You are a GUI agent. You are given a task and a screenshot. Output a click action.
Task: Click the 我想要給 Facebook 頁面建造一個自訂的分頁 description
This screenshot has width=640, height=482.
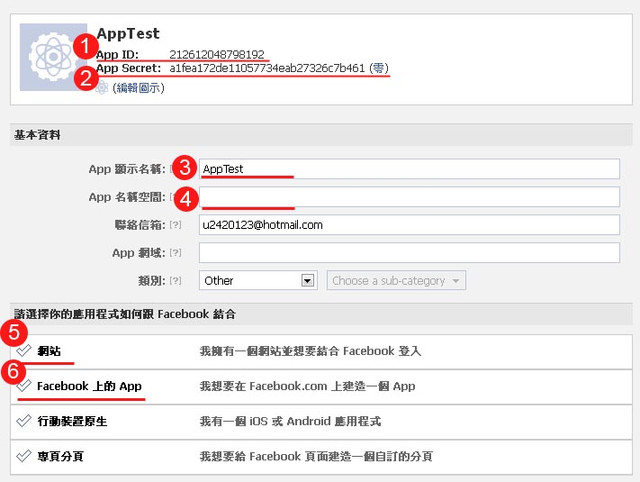(x=316, y=456)
